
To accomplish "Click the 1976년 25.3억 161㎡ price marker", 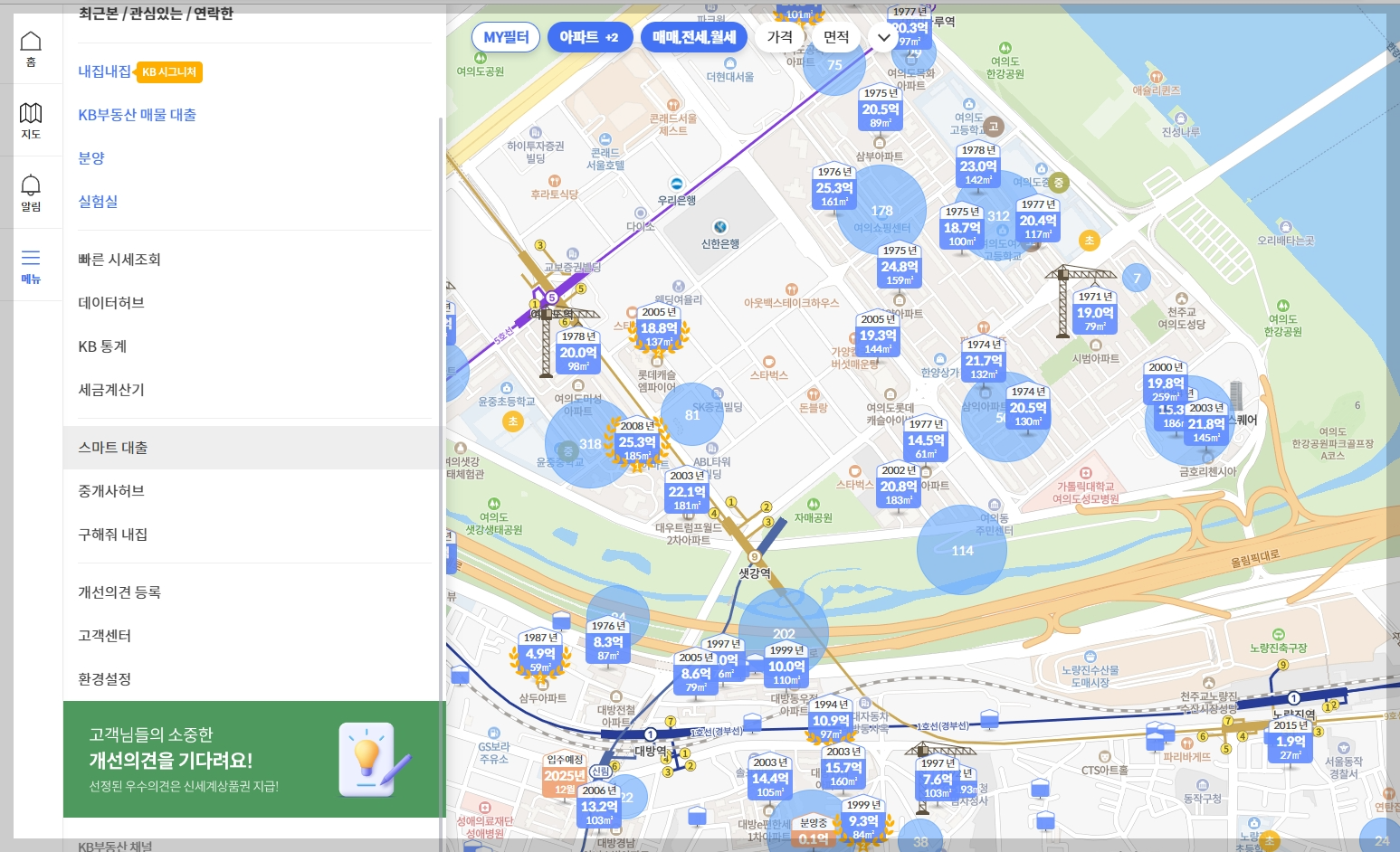I will (x=834, y=187).
